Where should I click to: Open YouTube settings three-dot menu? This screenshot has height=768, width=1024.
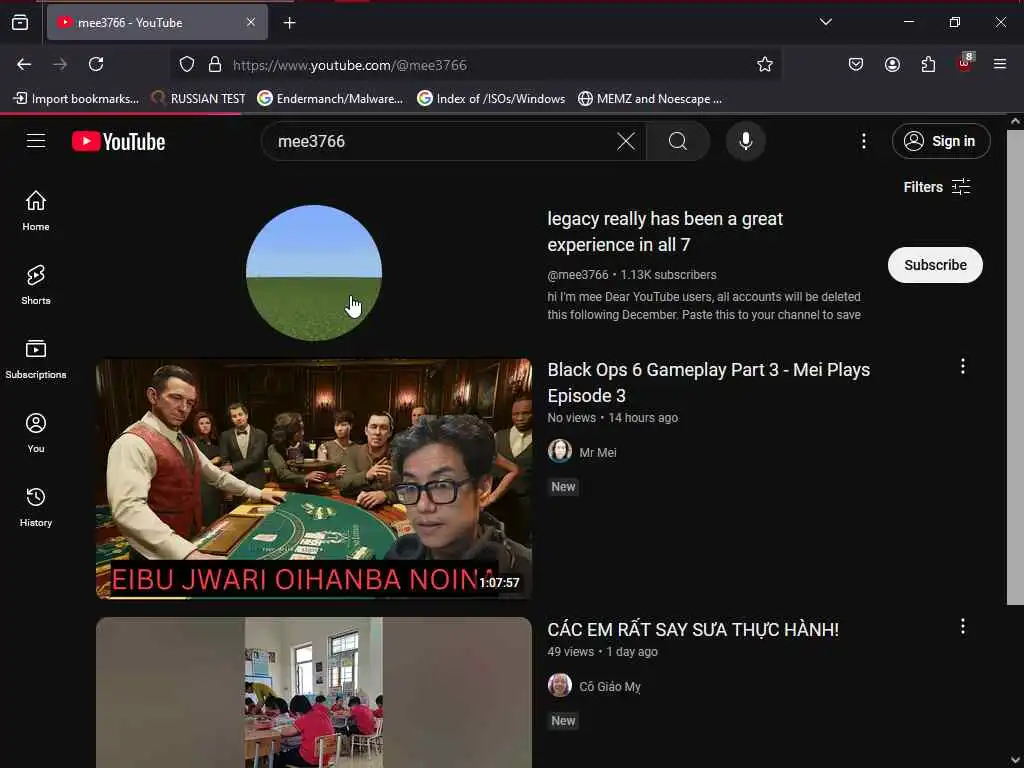(x=863, y=141)
